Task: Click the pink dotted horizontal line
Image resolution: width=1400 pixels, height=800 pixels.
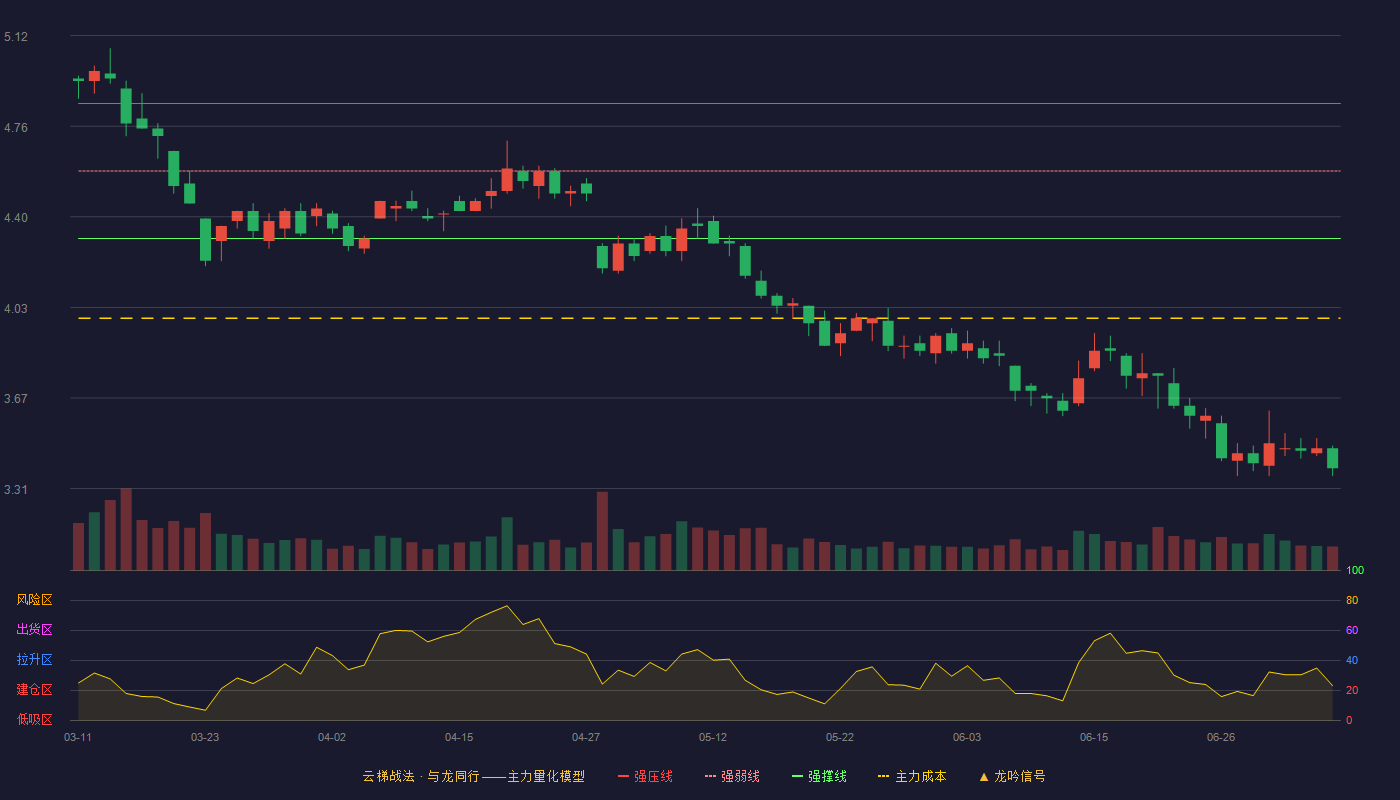Action: (x=709, y=171)
